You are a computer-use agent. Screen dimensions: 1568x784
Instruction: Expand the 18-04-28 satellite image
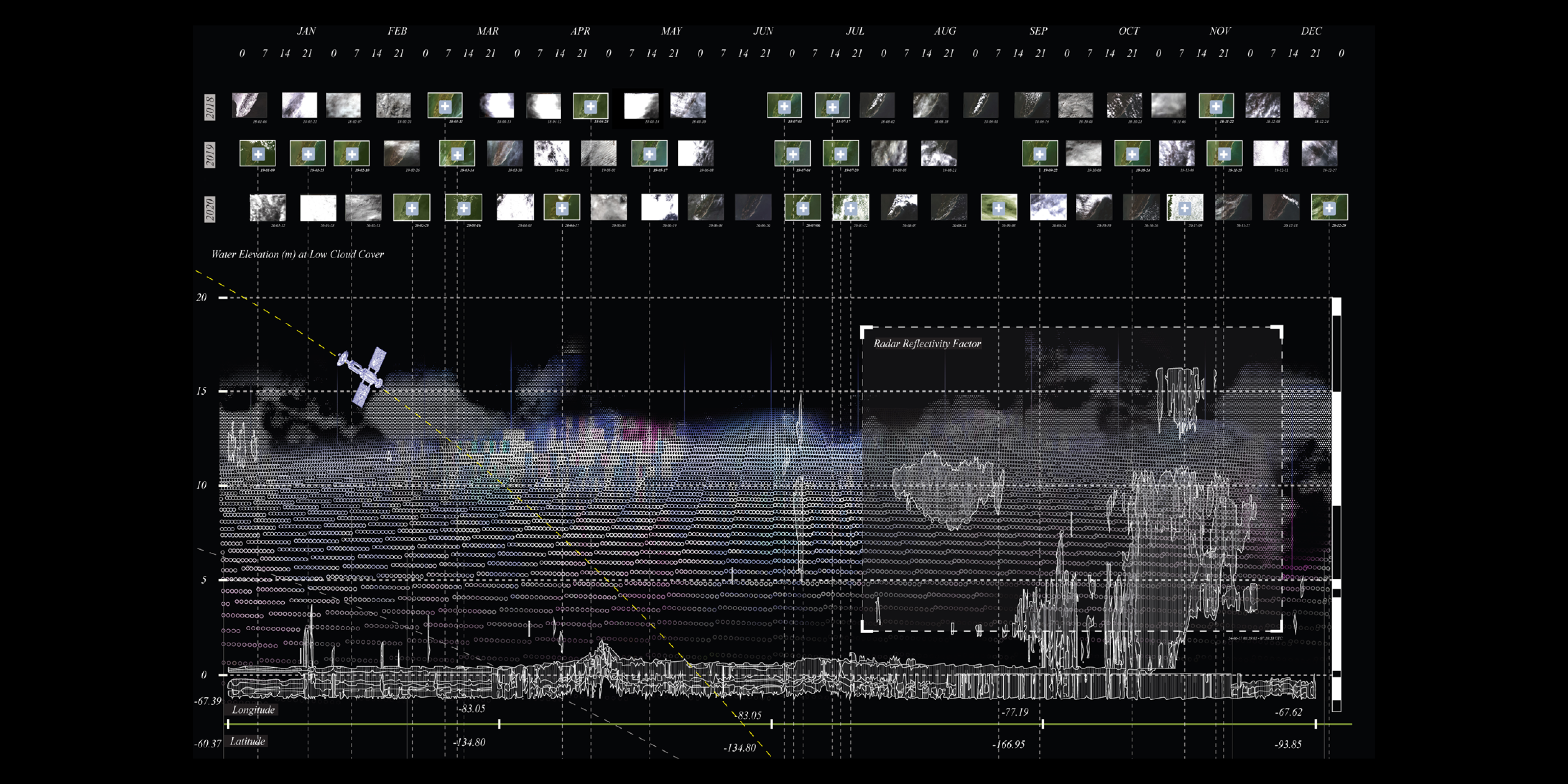(590, 107)
